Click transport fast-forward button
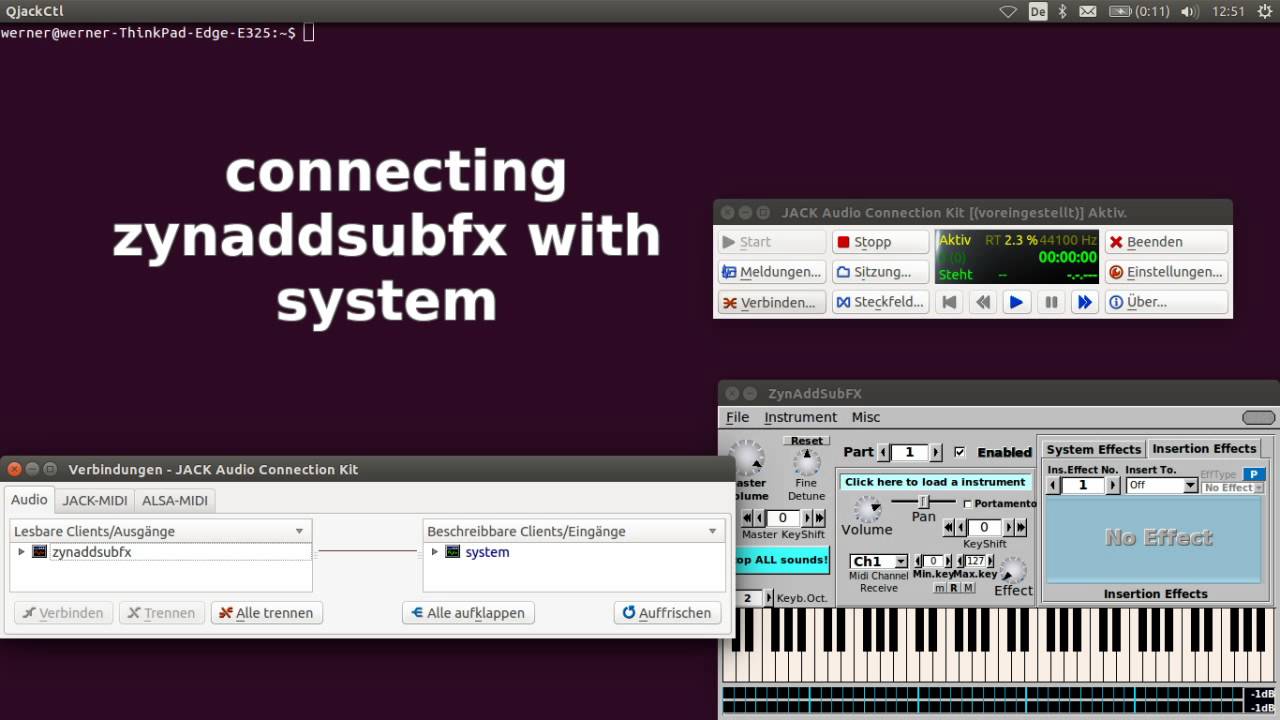 pos(1084,302)
